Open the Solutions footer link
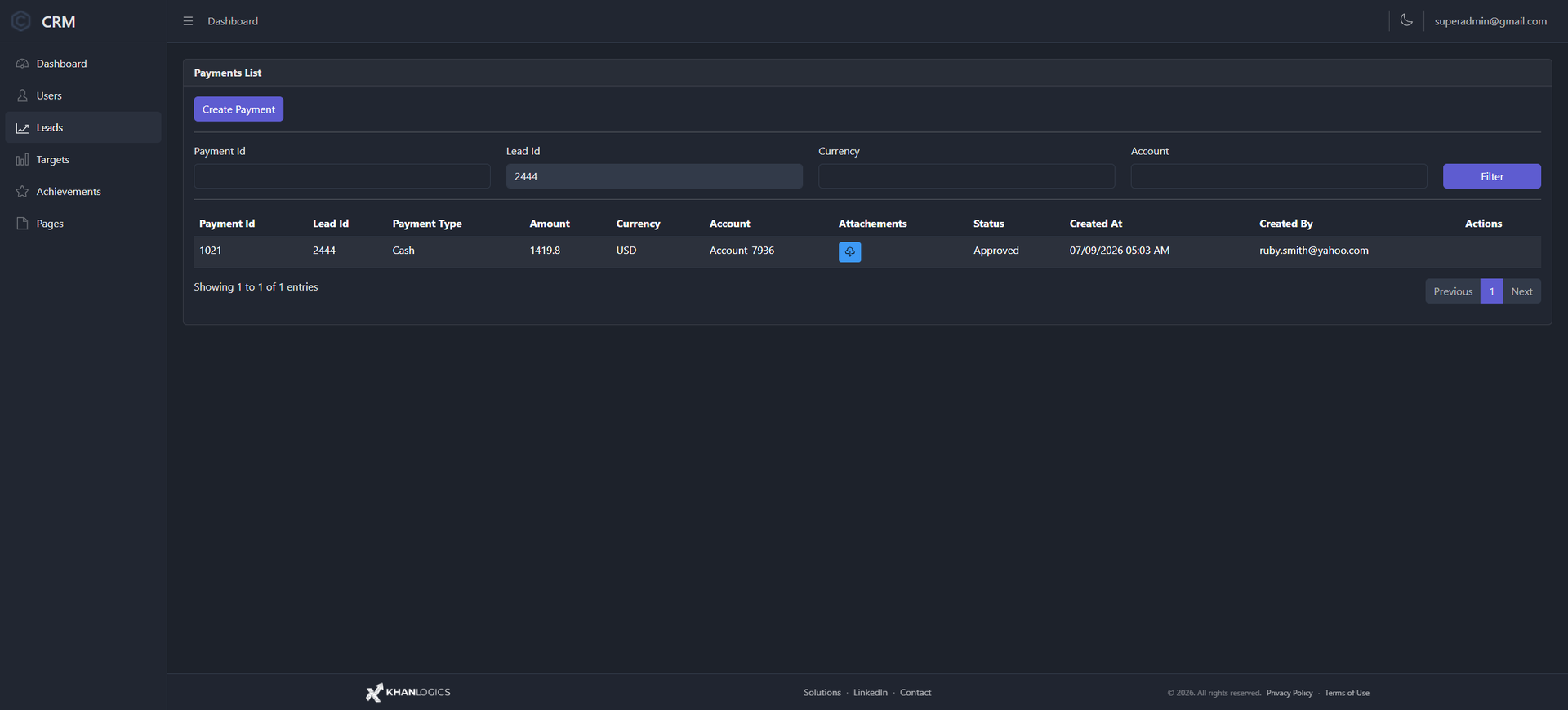Screen dimensions: 1568x710 (822, 693)
